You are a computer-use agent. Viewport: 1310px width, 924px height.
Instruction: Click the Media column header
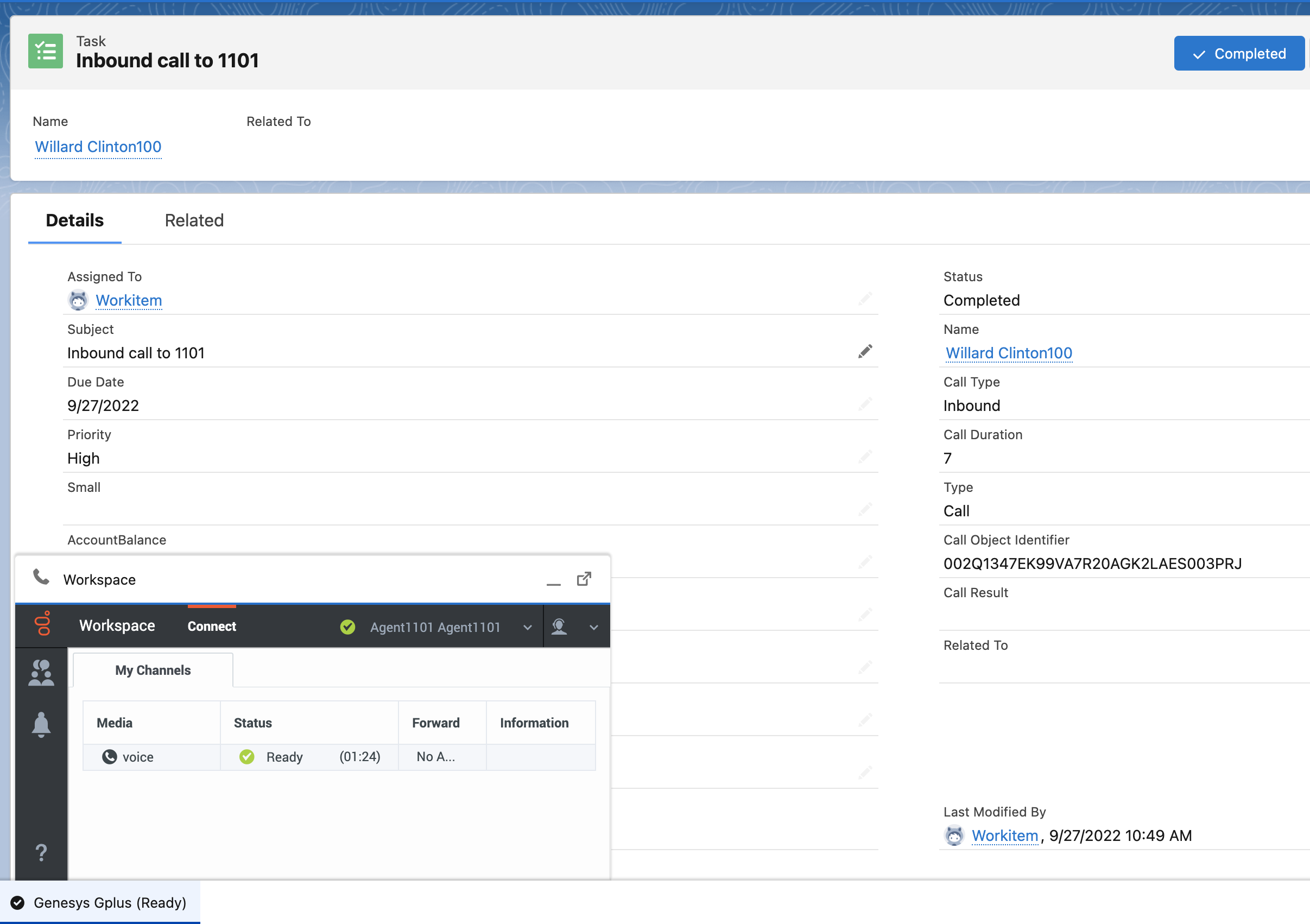point(152,723)
